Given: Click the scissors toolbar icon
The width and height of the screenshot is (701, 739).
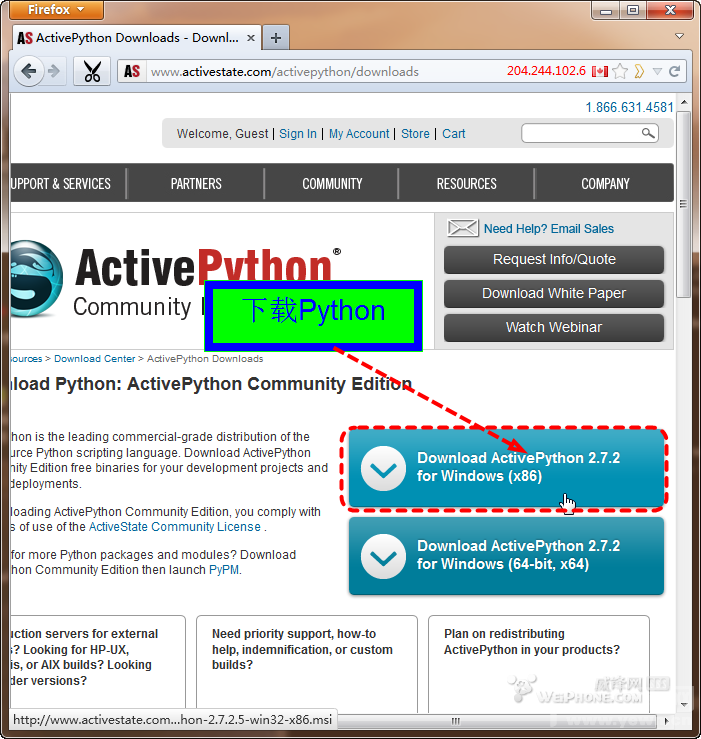Looking at the screenshot, I should [x=92, y=72].
